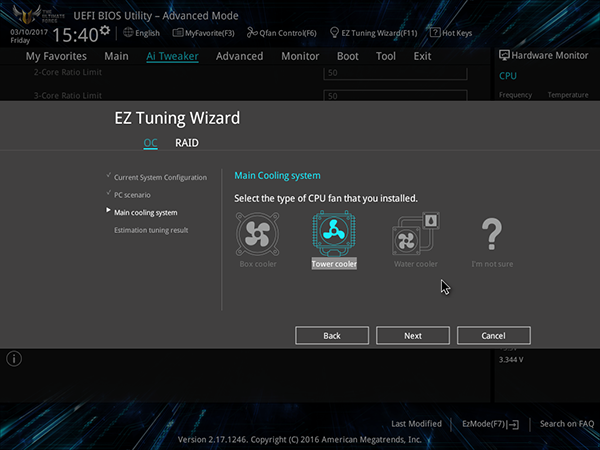Click the 3.344 V voltage value
The width and height of the screenshot is (600, 450).
pyautogui.click(x=511, y=360)
